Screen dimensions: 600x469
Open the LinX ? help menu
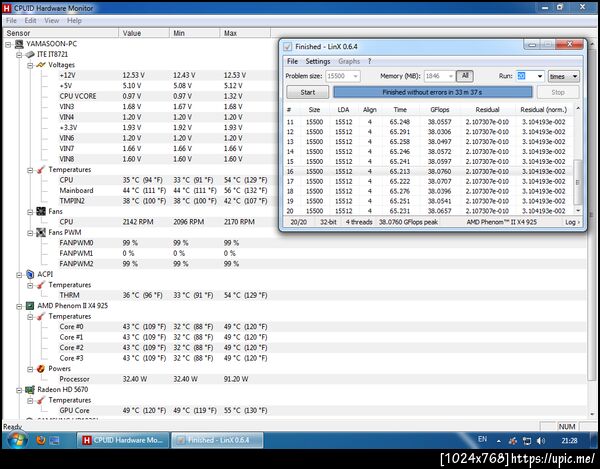click(369, 61)
